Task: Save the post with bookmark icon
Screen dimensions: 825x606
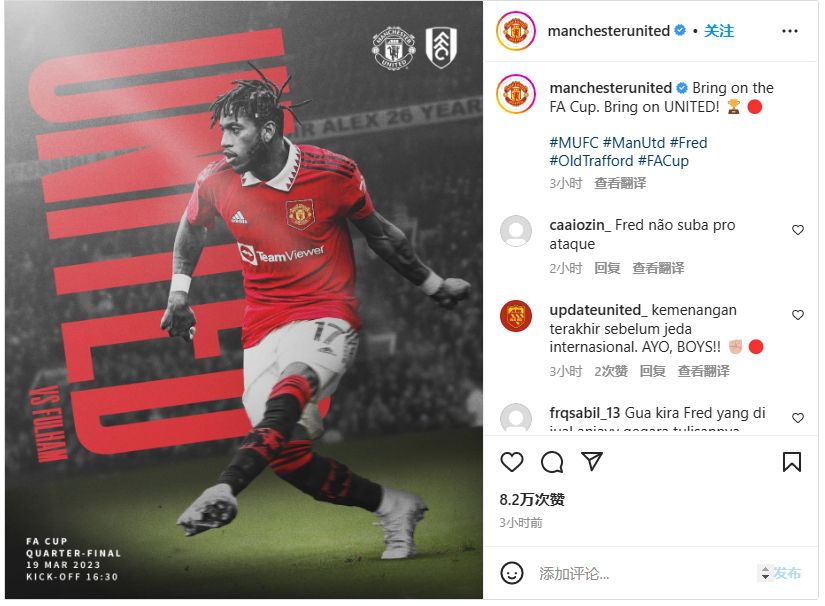Action: 791,462
